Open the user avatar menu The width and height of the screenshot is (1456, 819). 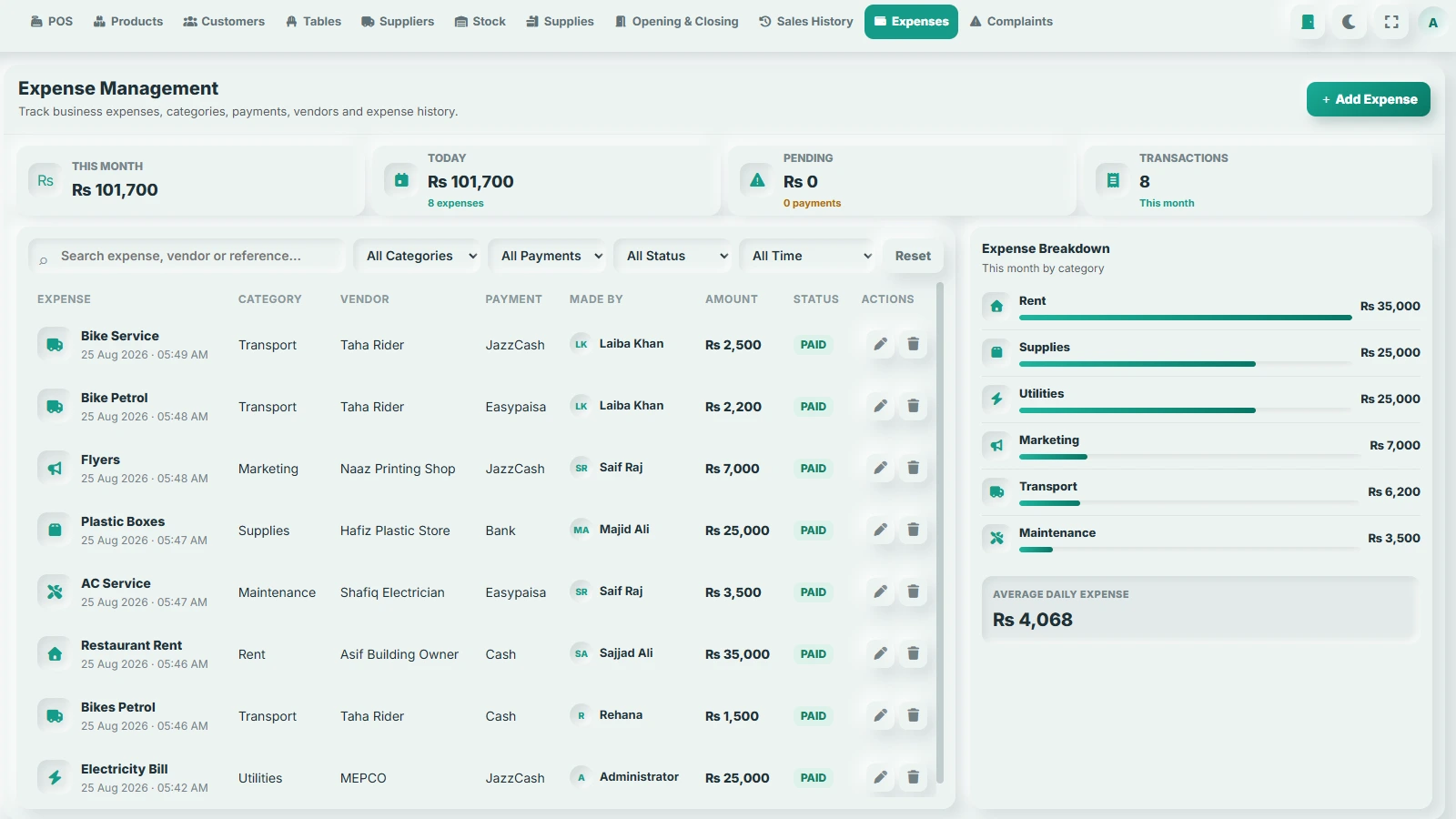(x=1433, y=22)
